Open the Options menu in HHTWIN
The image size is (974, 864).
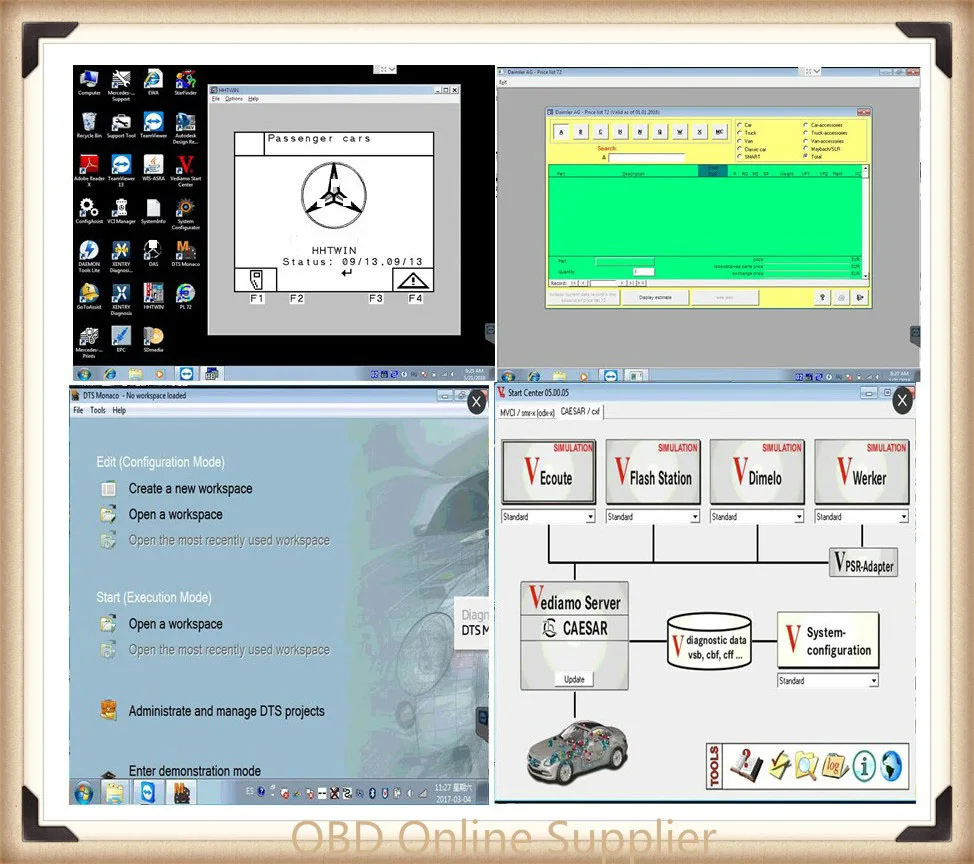[x=234, y=99]
